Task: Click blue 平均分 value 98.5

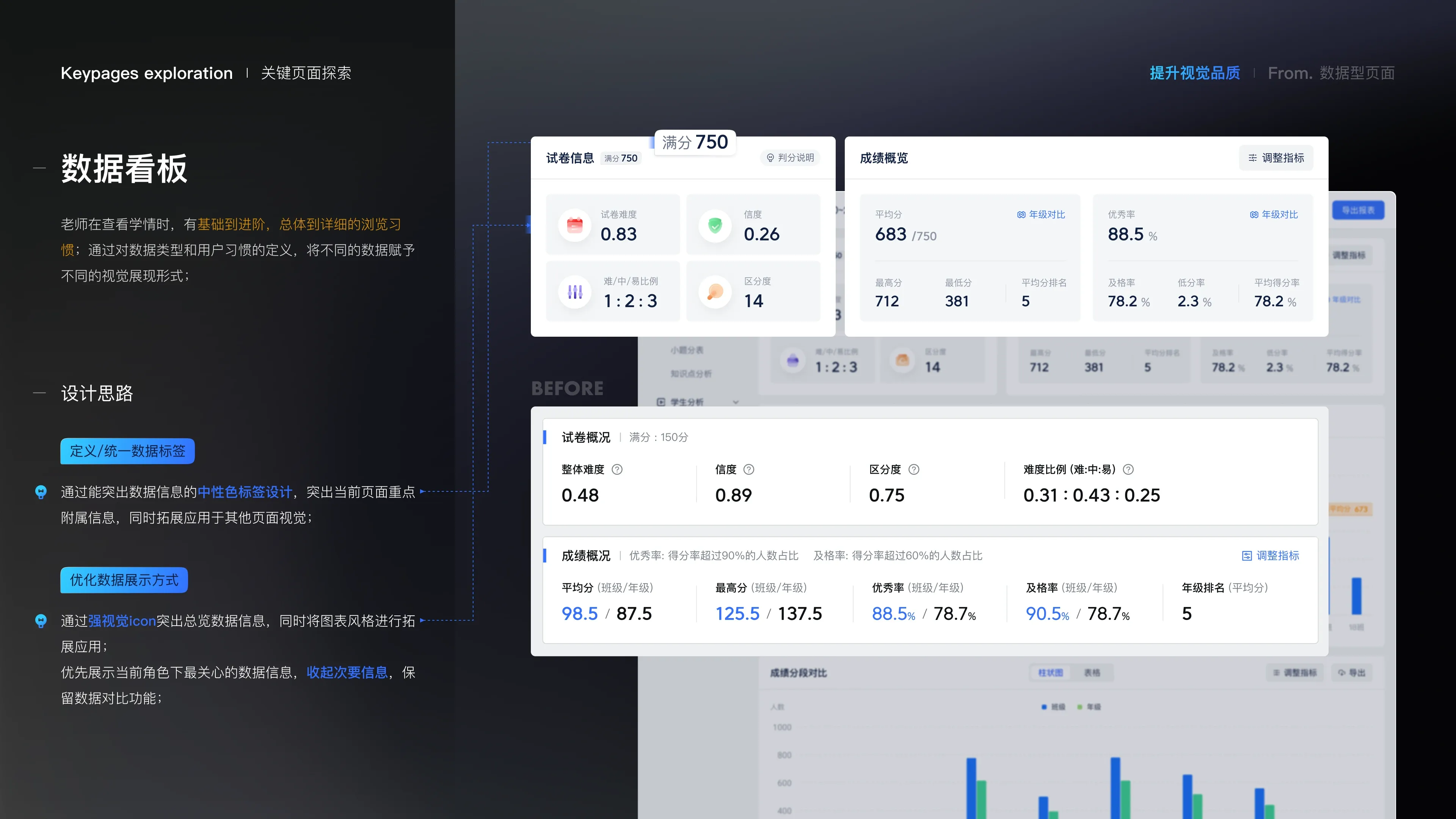Action: [x=579, y=614]
